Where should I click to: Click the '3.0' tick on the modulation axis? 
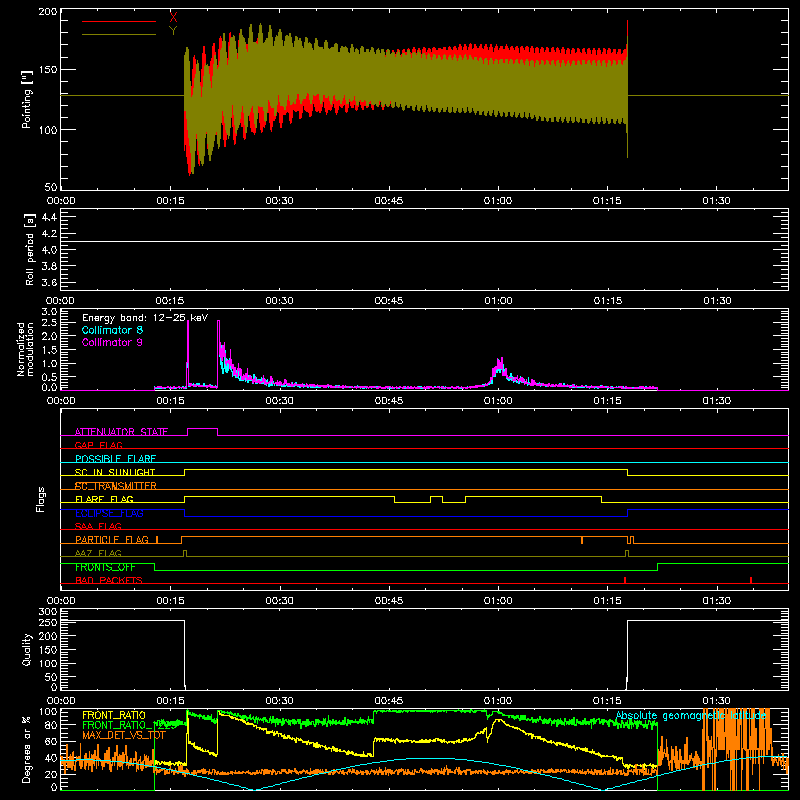pyautogui.click(x=49, y=311)
